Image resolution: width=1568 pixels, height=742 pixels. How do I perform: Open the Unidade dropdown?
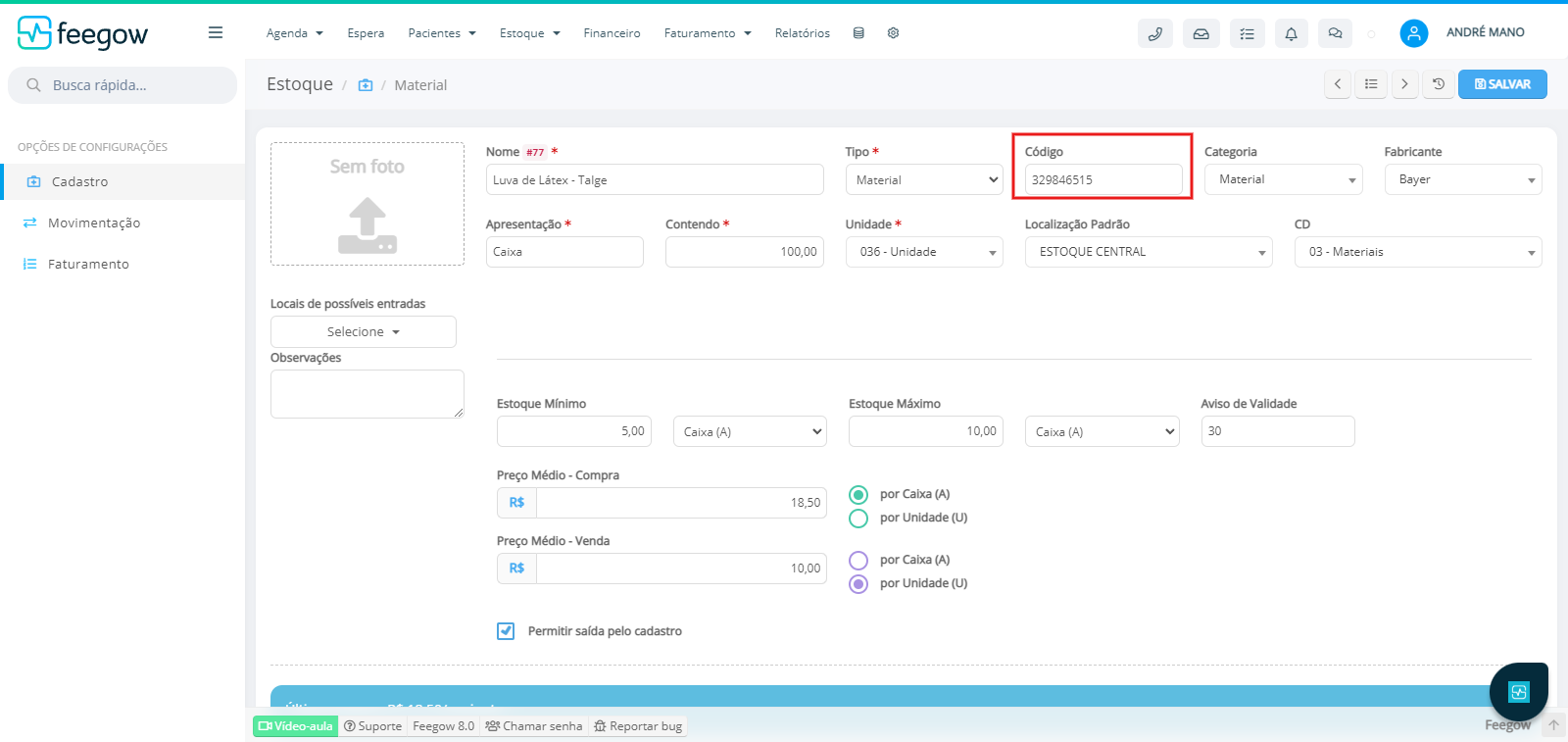tap(924, 252)
